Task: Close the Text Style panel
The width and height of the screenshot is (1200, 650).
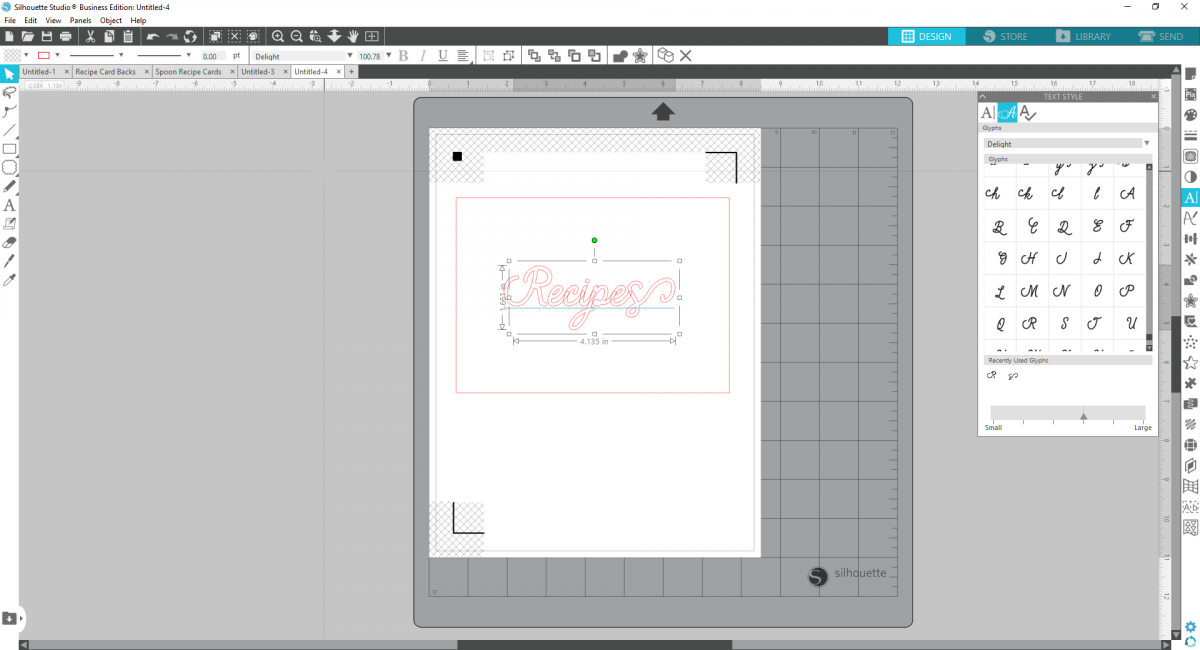Action: point(1153,97)
